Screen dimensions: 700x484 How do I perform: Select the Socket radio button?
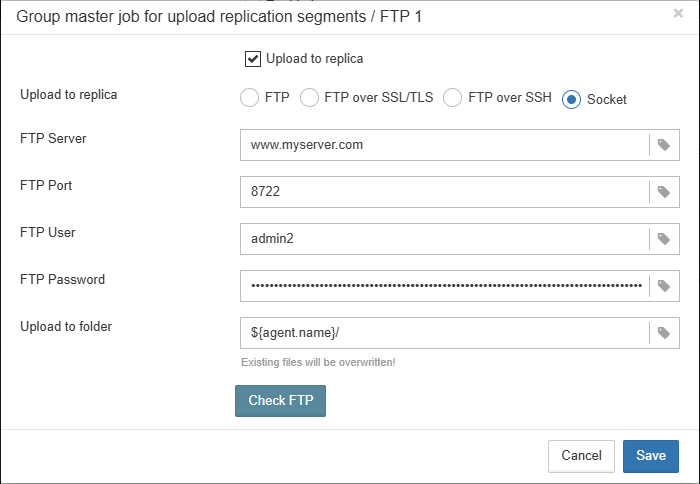point(571,99)
